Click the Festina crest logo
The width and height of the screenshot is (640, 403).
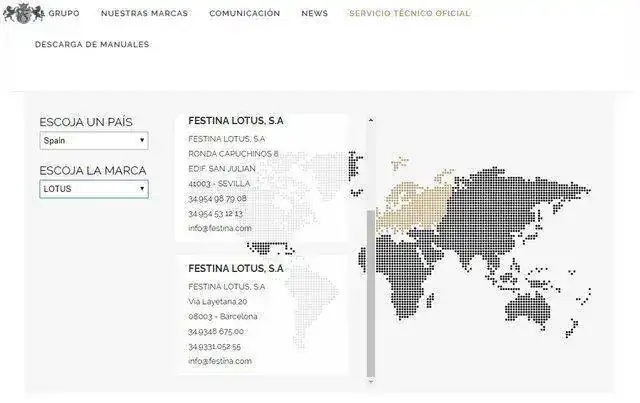click(19, 12)
